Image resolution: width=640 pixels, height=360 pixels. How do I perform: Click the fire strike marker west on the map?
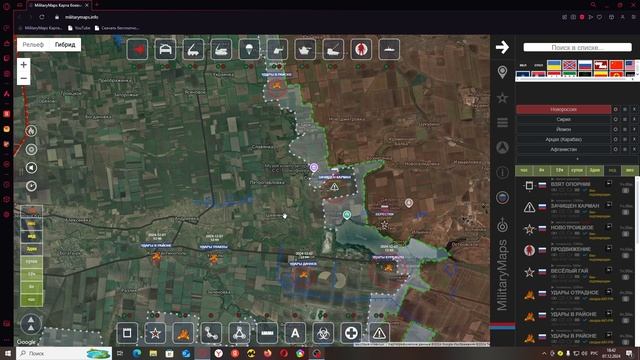point(156,256)
